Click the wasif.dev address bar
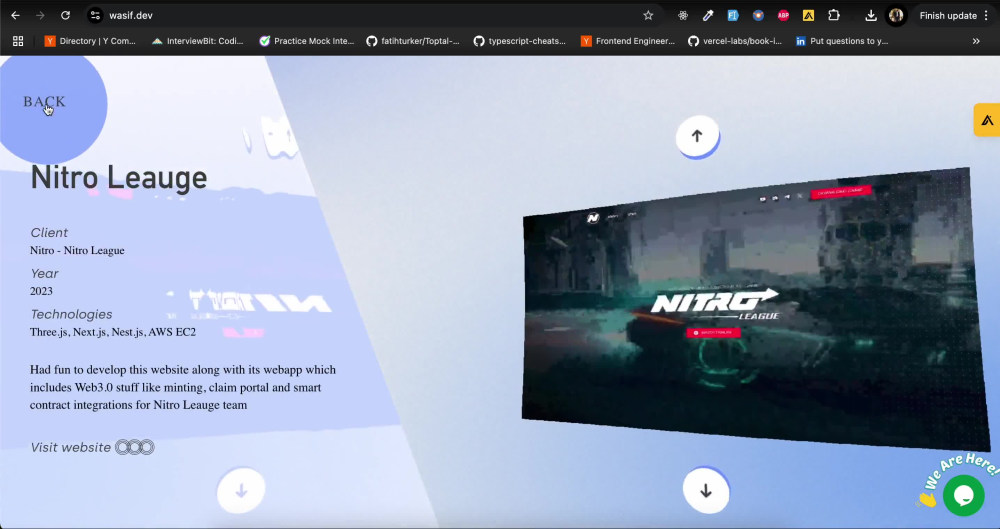Viewport: 1000px width, 529px height. point(370,15)
